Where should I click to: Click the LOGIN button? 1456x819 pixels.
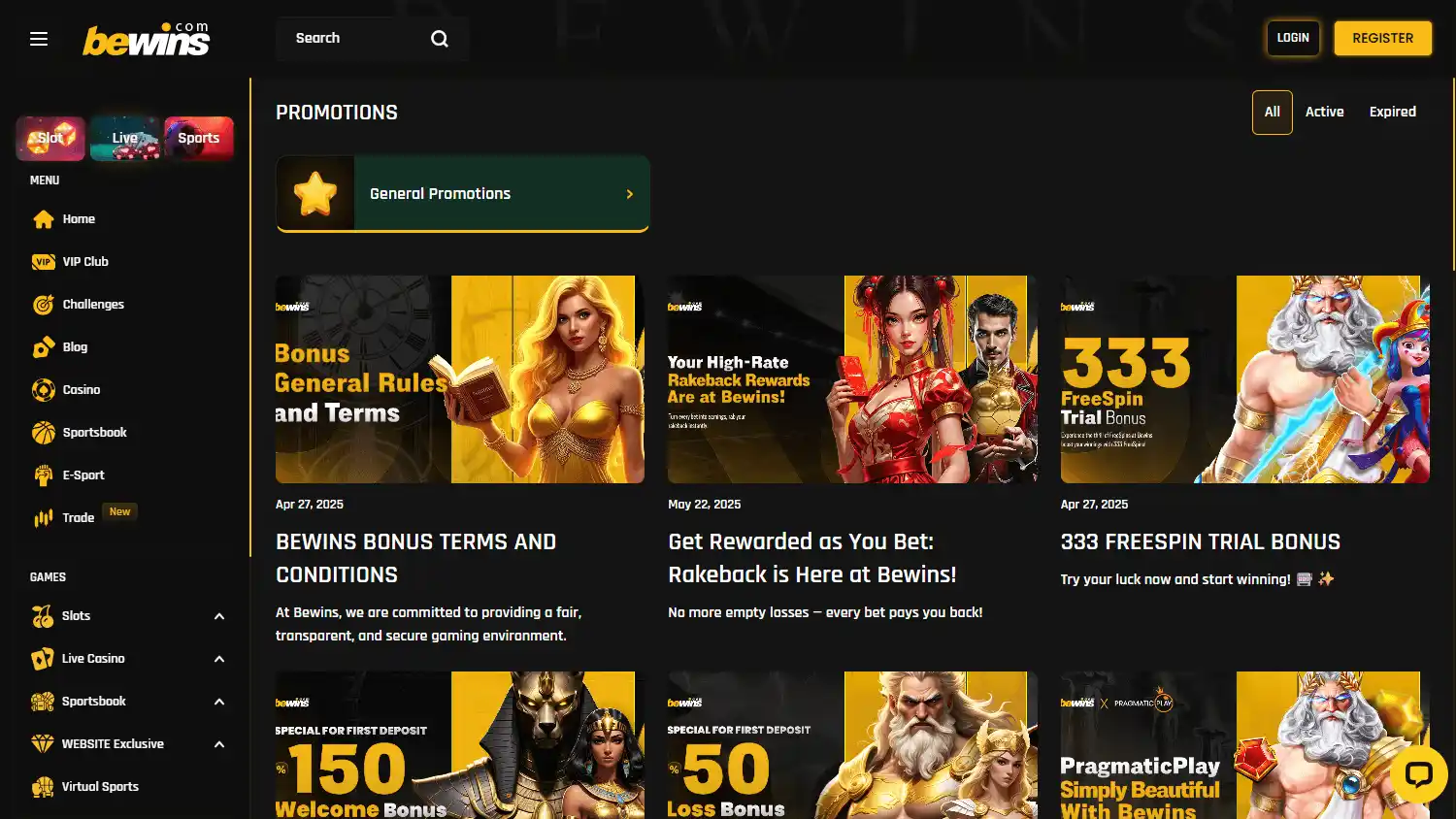click(x=1293, y=38)
